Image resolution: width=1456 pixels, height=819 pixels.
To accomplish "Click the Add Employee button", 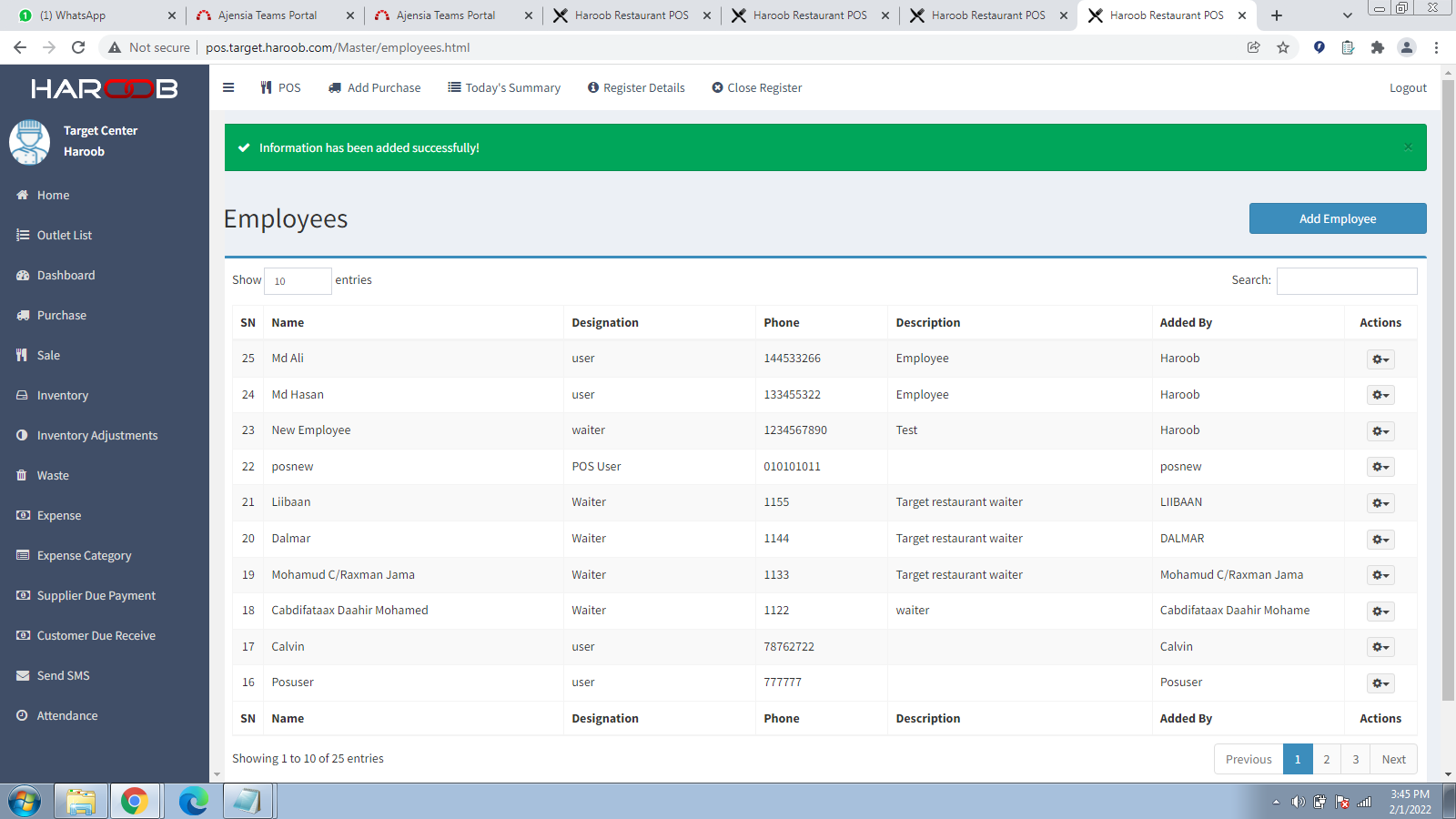I will coord(1338,218).
